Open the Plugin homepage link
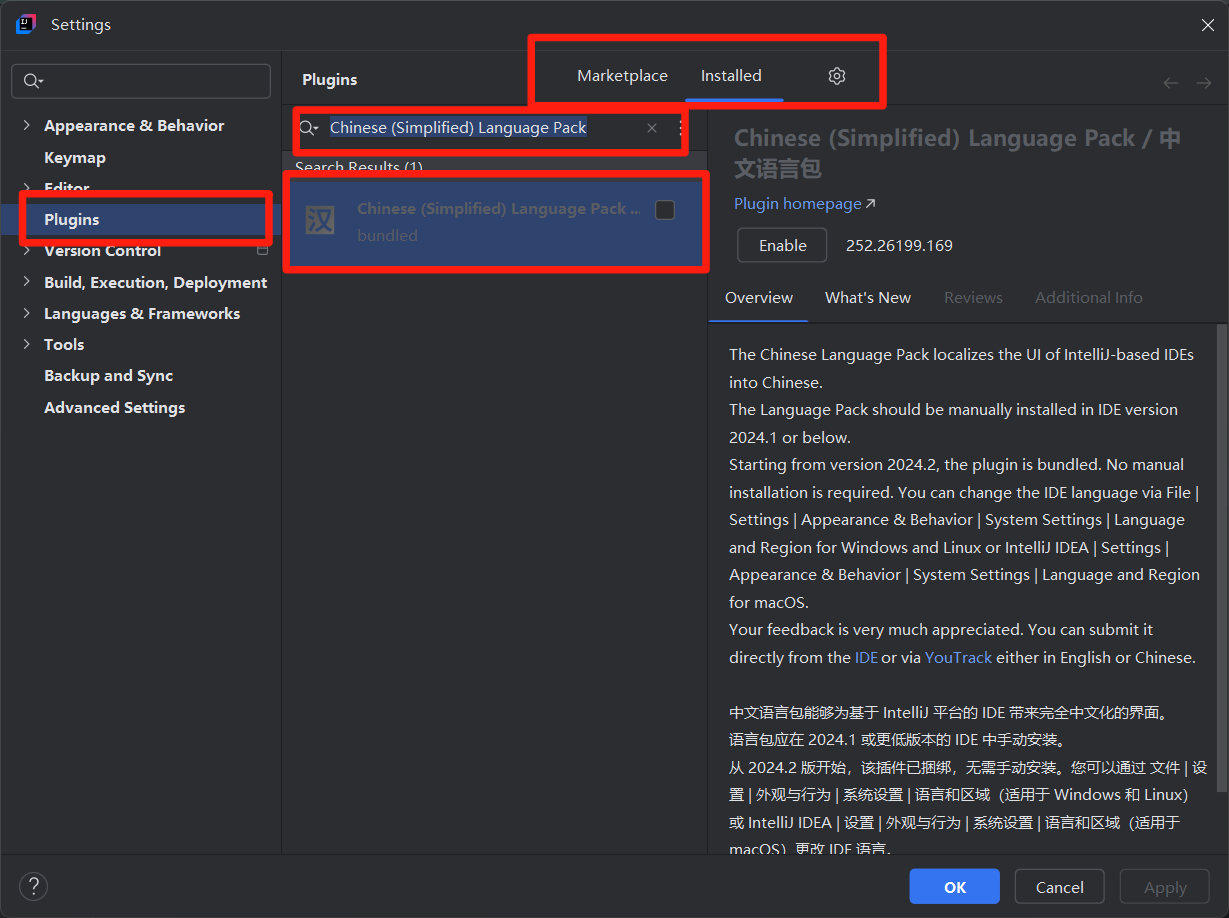The width and height of the screenshot is (1229, 918). tap(805, 204)
